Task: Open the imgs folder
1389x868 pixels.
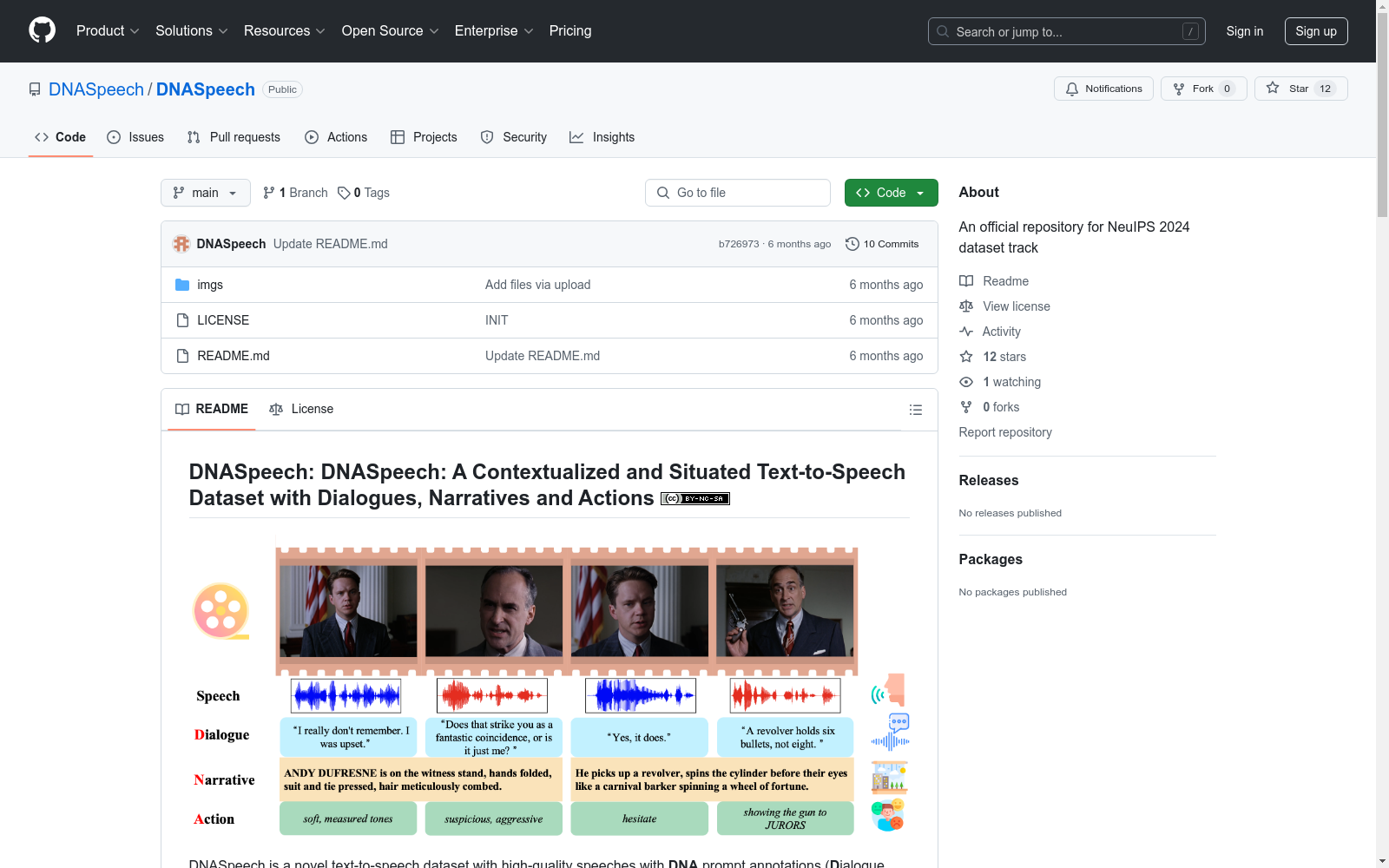Action: tap(210, 285)
